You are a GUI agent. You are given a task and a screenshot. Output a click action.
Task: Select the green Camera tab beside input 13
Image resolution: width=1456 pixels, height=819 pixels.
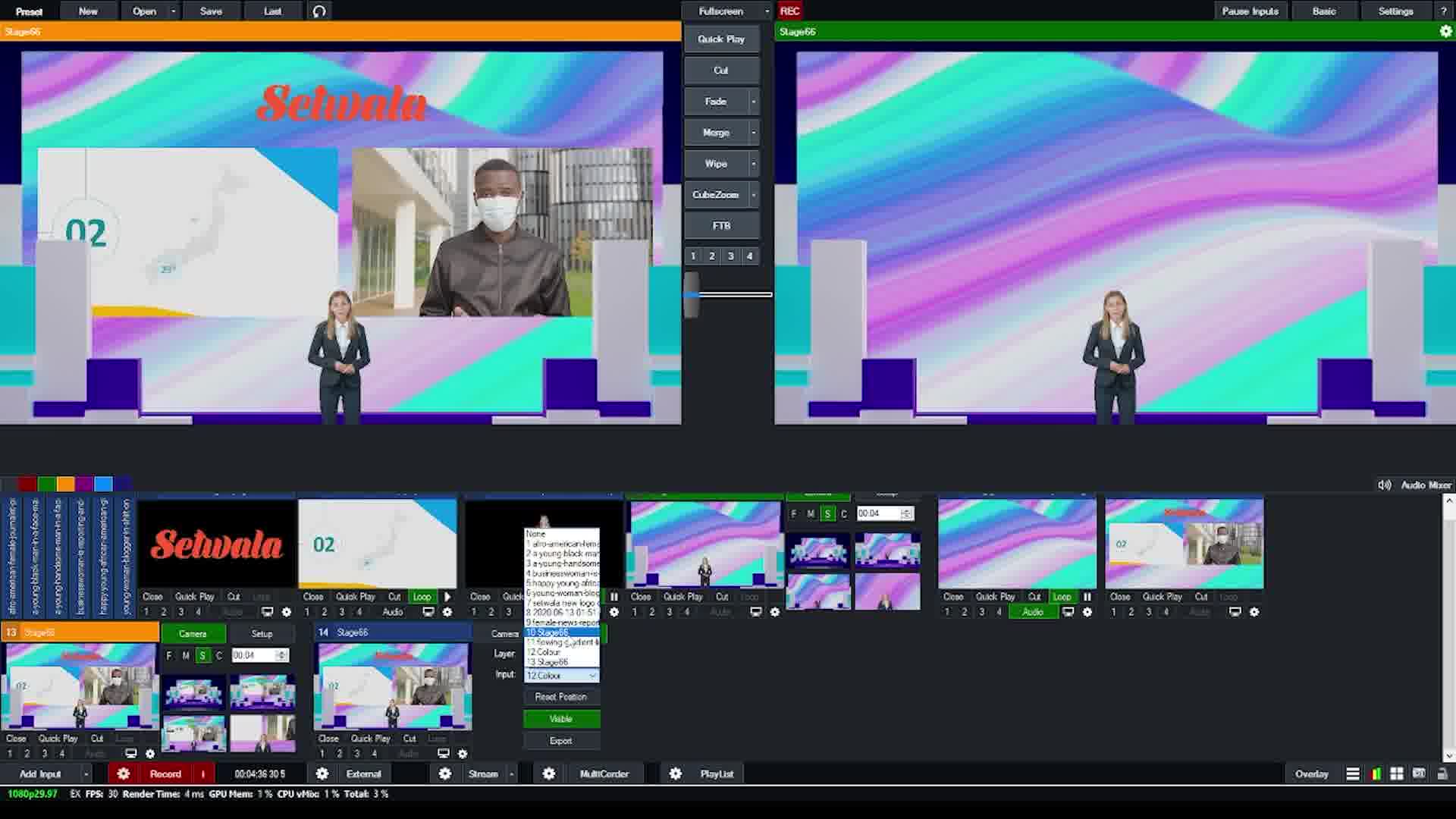pos(193,633)
